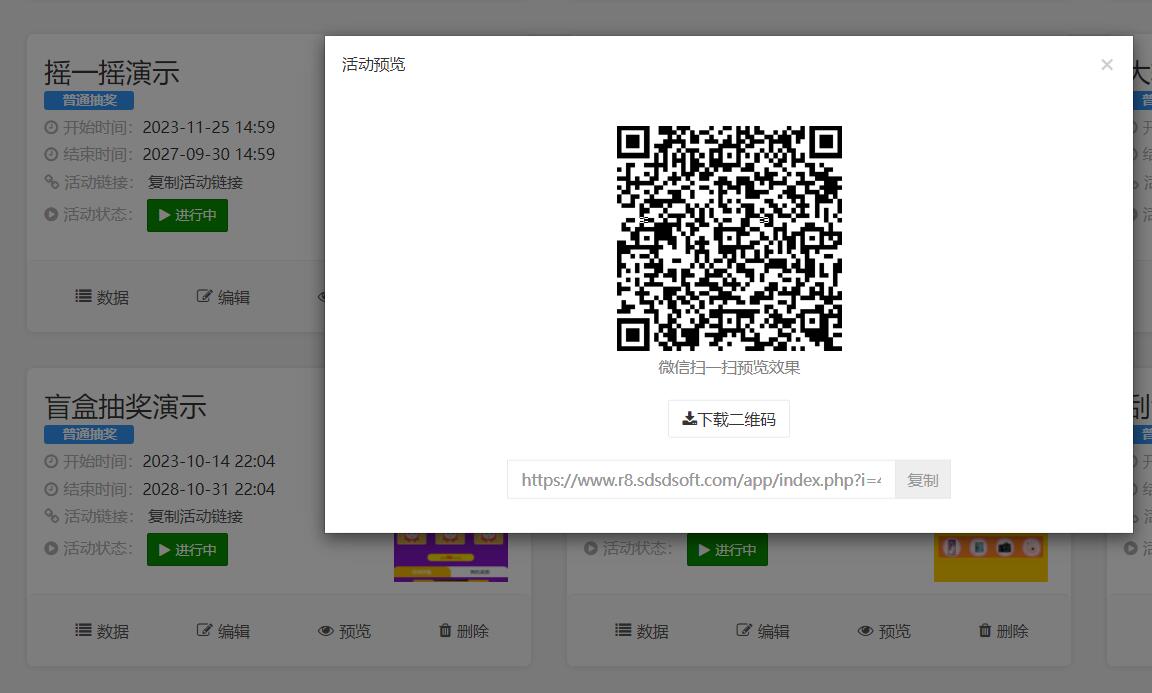The image size is (1152, 693).
Task: Toggle 进行中 status beside the yellow thumbnail
Action: 727,550
